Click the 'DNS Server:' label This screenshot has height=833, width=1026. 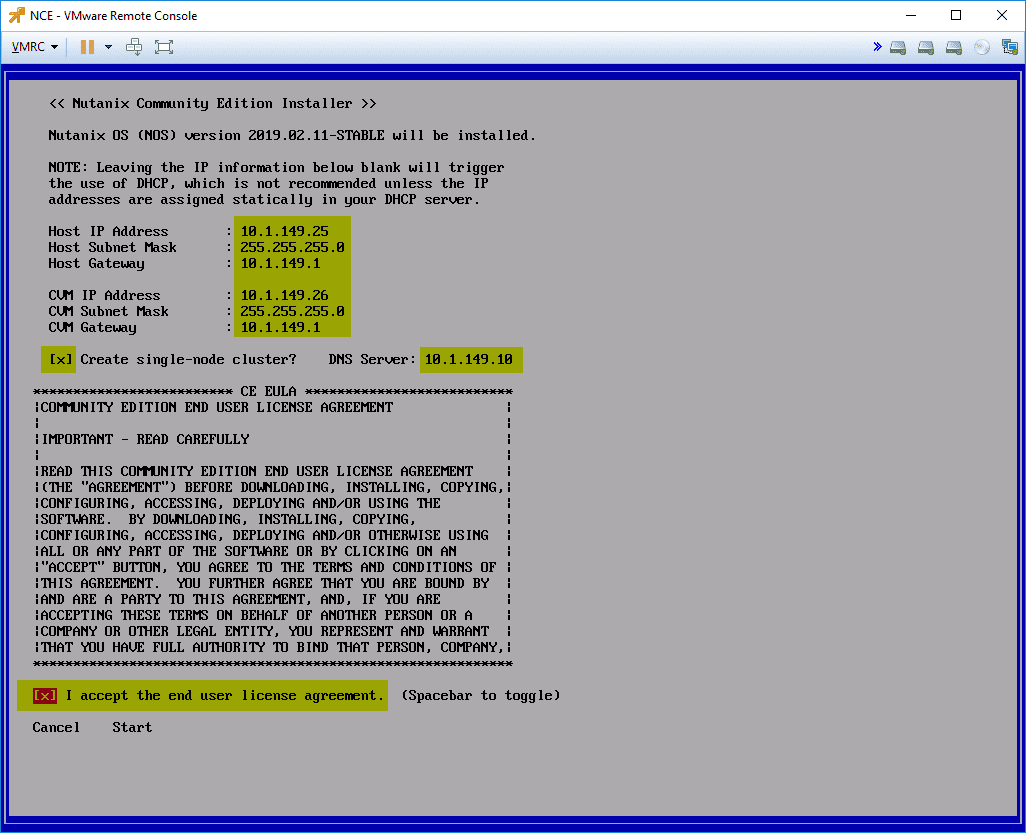pyautogui.click(x=372, y=359)
